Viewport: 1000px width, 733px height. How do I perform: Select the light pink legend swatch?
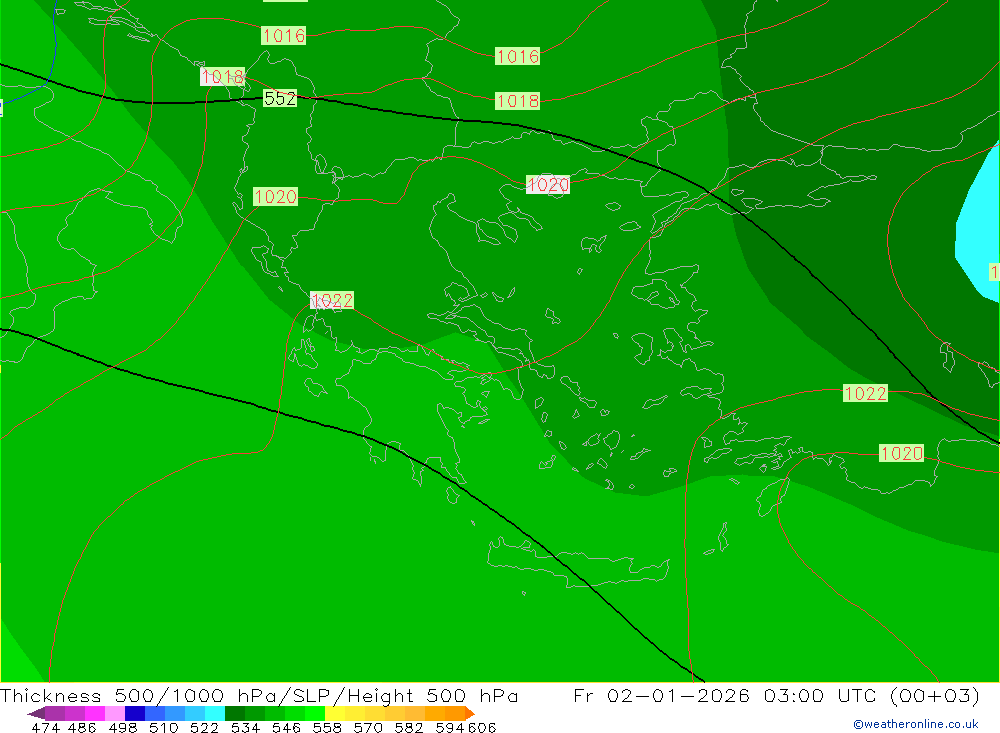point(115,713)
